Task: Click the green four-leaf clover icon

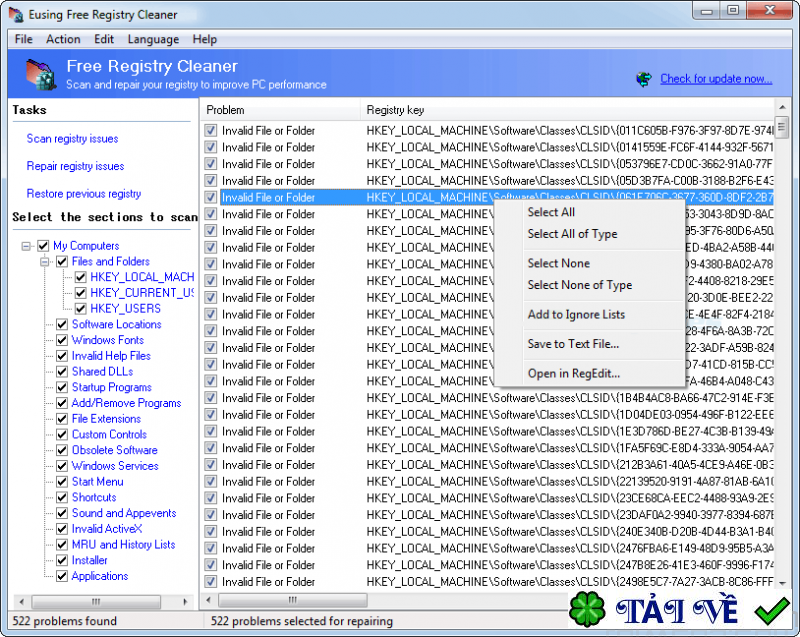Action: click(586, 609)
